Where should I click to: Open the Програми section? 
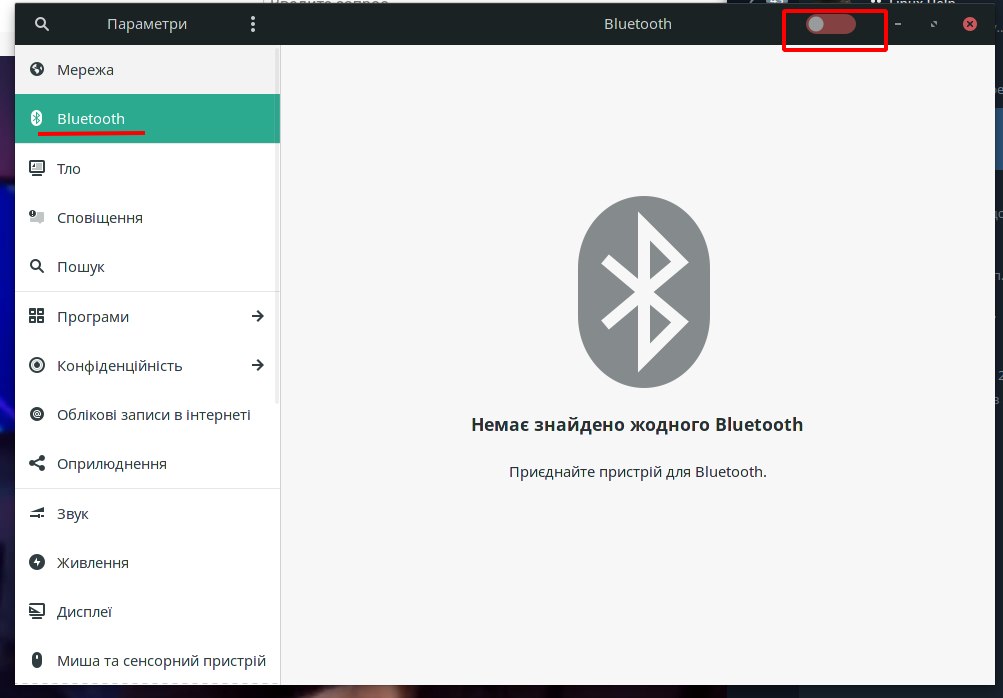(147, 317)
